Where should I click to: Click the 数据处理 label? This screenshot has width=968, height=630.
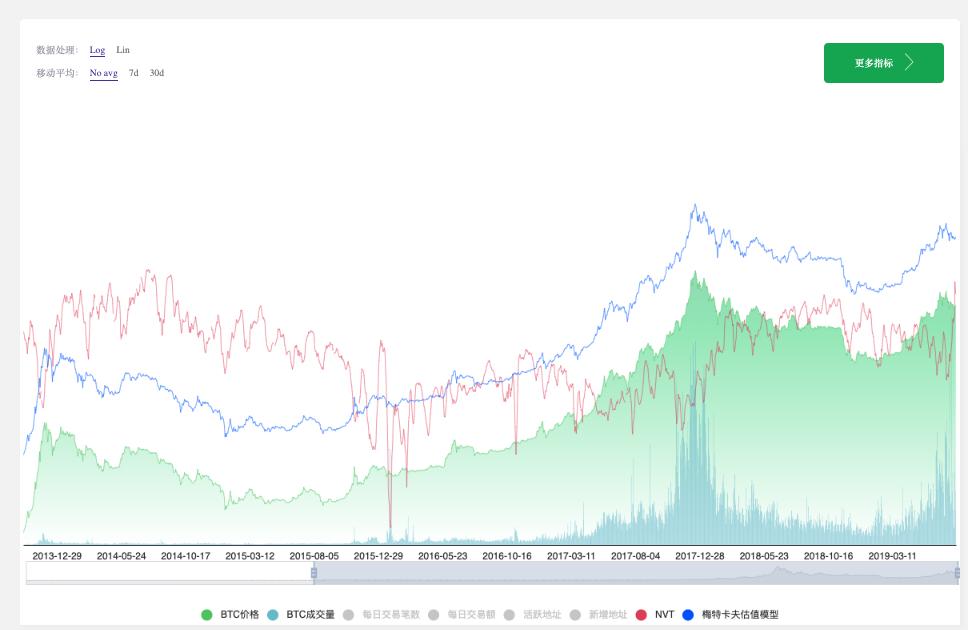click(x=57, y=50)
